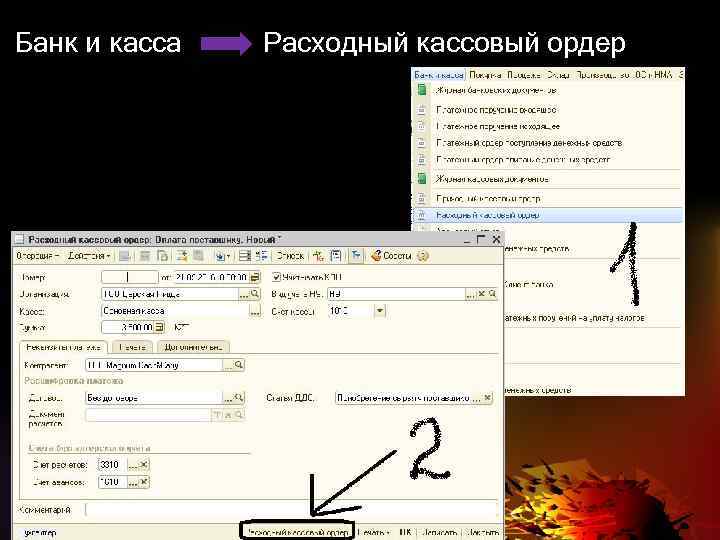Image resolution: width=720 pixels, height=540 pixels.
Task: Toggle the Учитывать КПН checkbox
Action: click(x=276, y=277)
